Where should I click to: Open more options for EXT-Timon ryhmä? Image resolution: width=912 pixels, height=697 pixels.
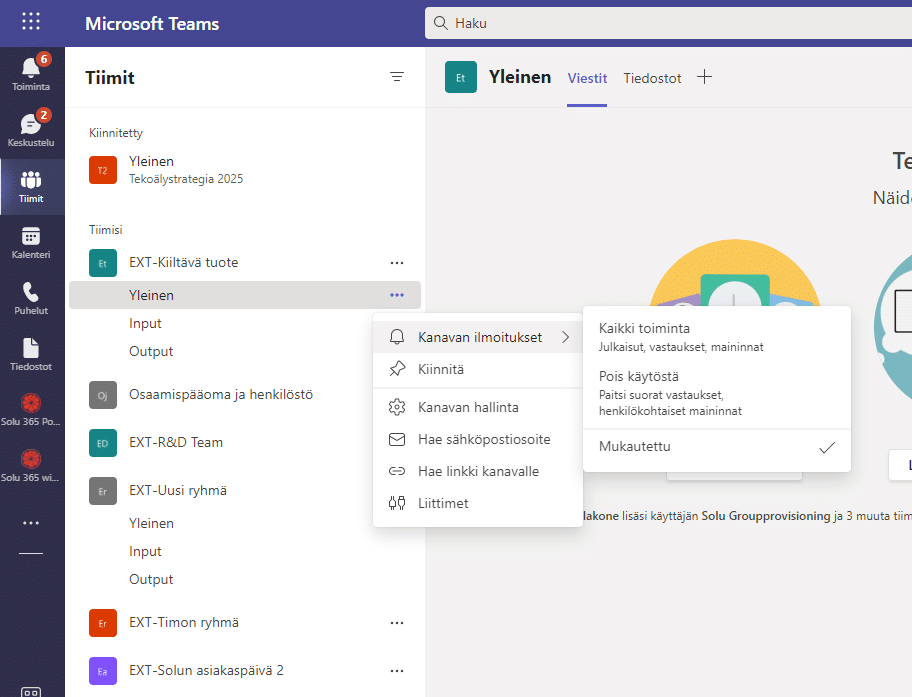[x=397, y=623]
